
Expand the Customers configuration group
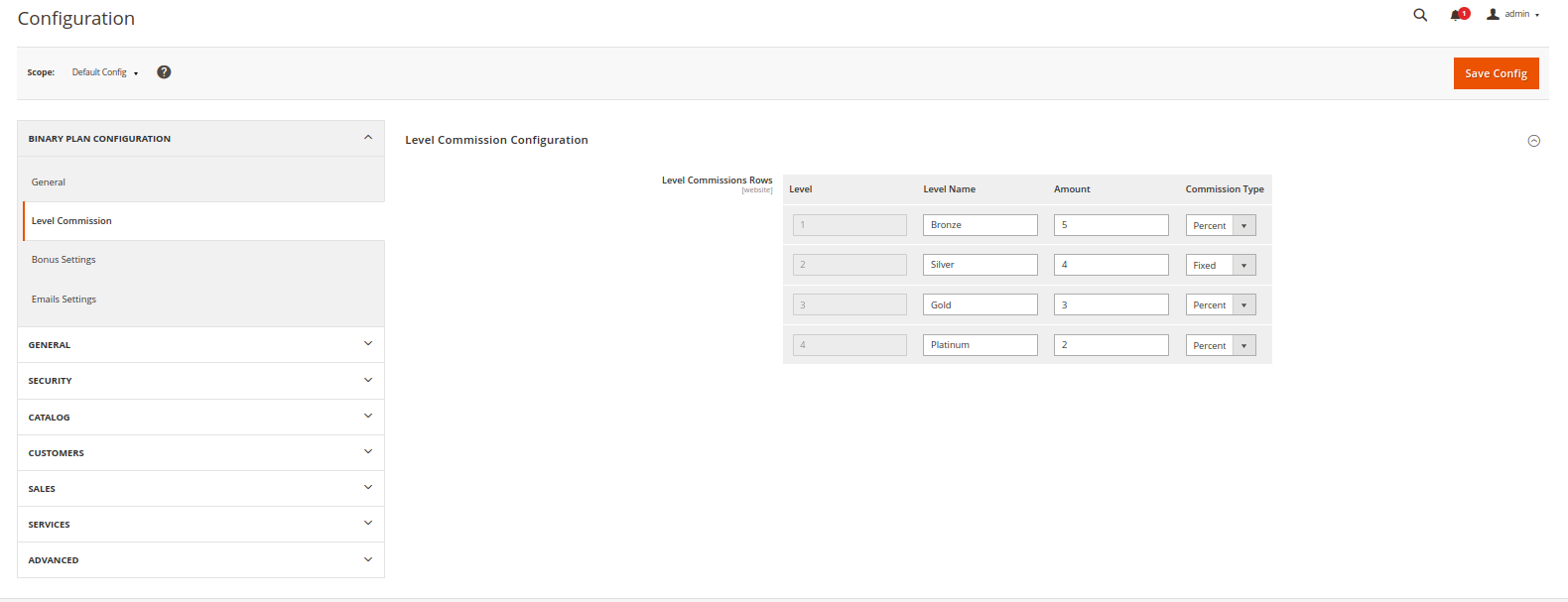pyautogui.click(x=200, y=453)
